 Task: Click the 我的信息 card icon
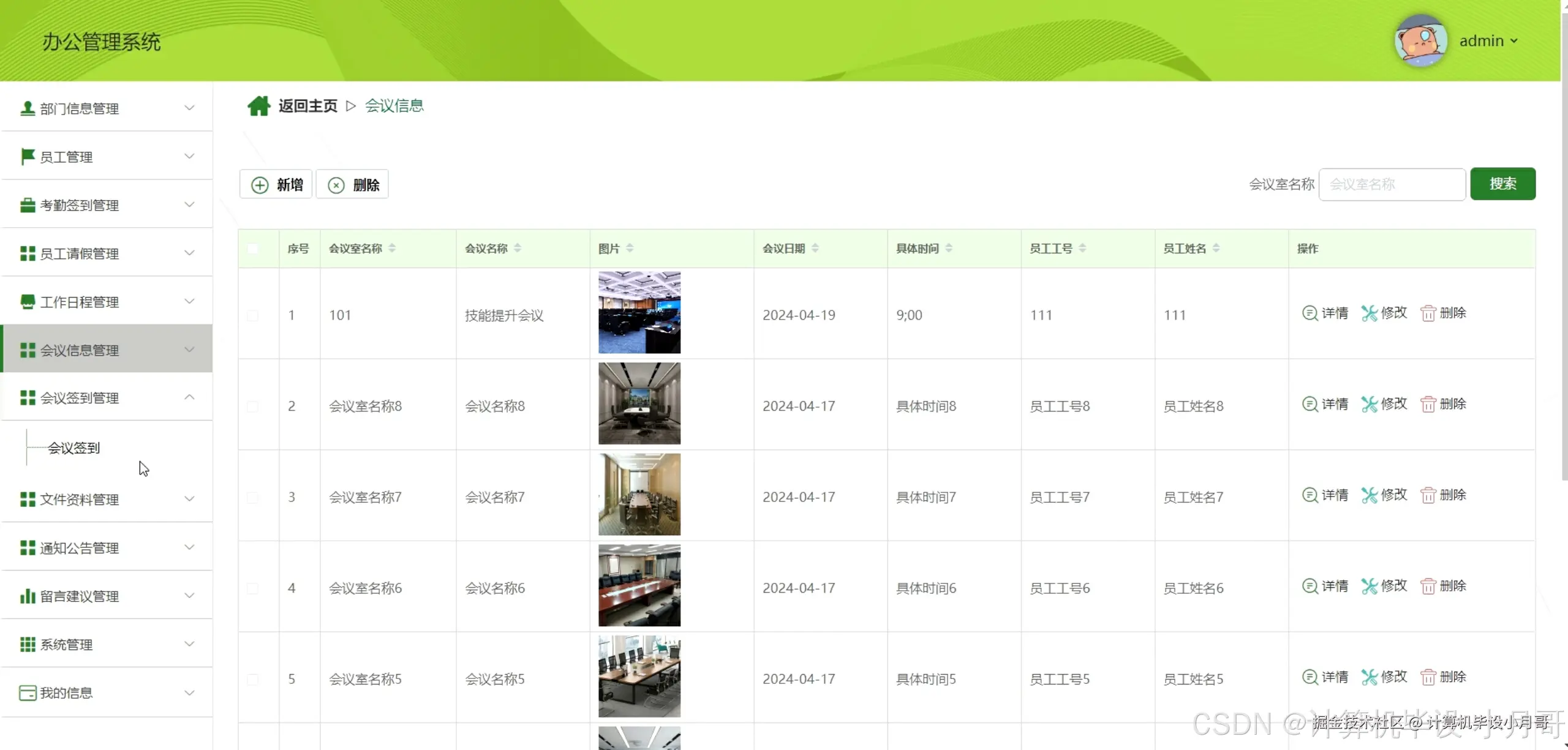28,692
